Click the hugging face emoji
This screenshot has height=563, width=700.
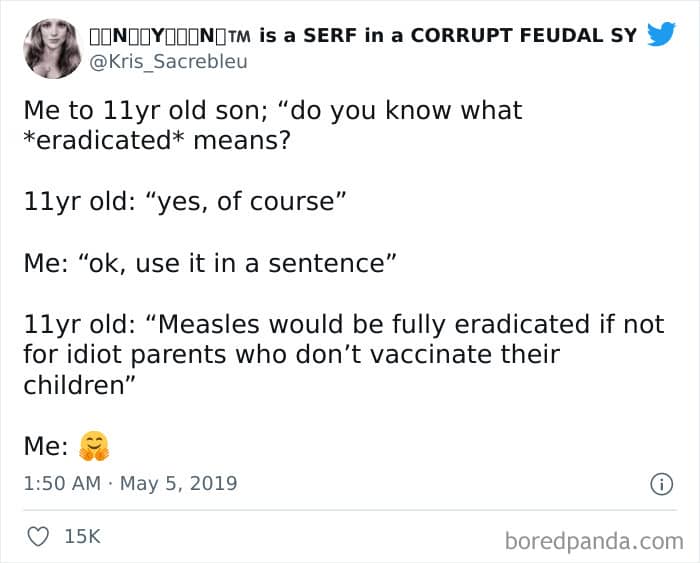pos(94,446)
